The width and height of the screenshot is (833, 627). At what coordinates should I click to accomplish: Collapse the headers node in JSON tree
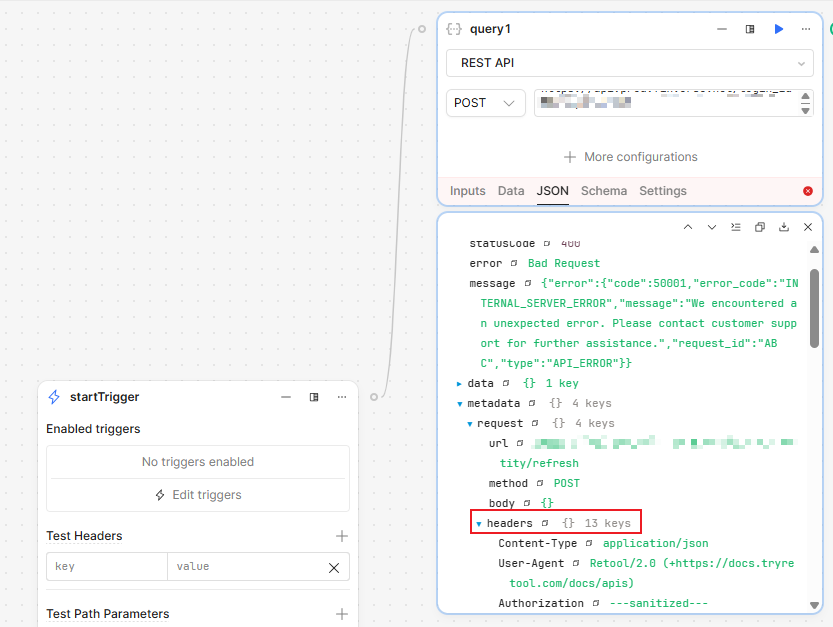479,523
